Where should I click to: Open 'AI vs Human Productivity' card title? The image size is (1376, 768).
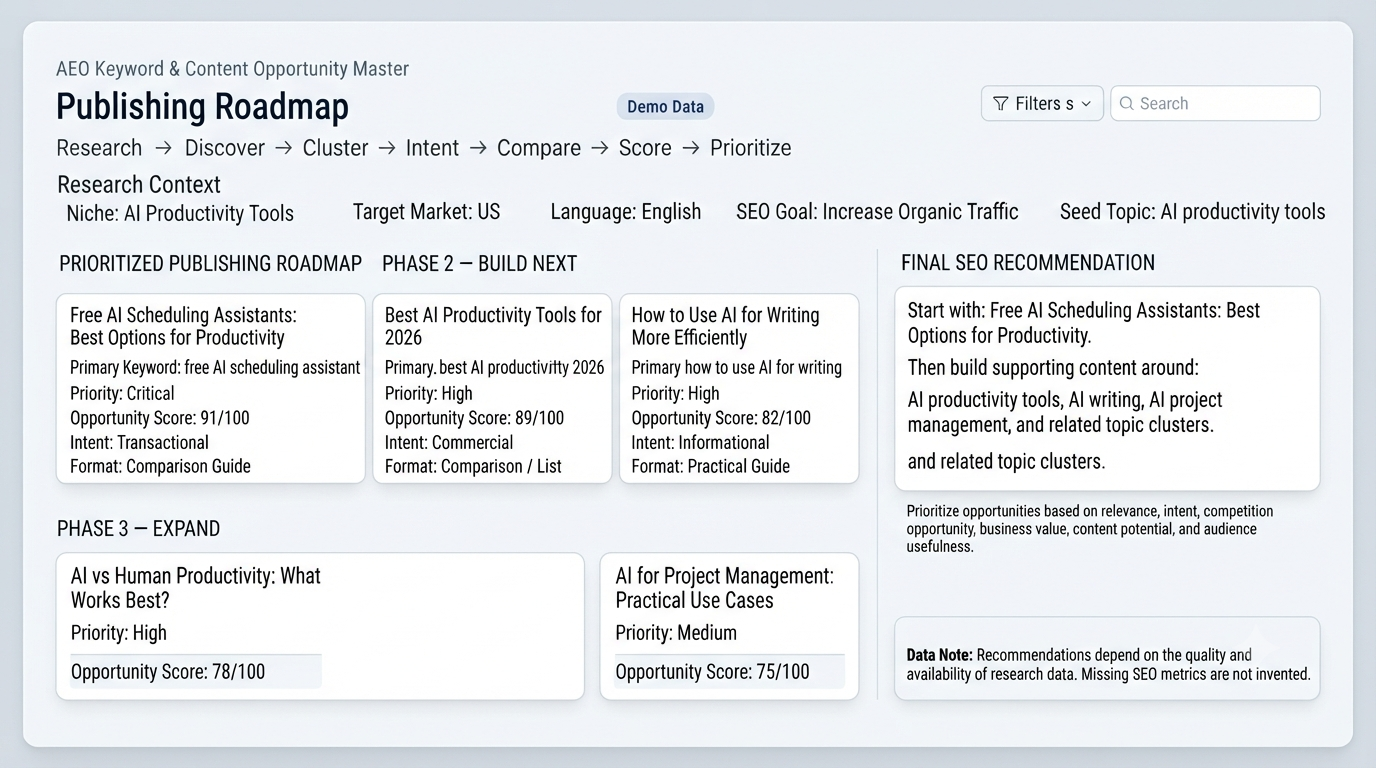pos(196,588)
